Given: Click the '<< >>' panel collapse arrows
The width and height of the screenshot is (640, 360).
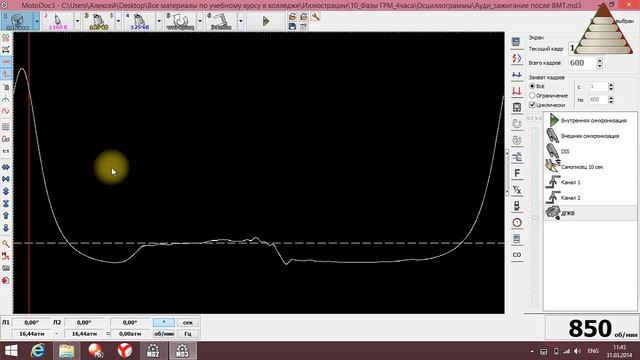Looking at the screenshot, I should [x=534, y=118].
